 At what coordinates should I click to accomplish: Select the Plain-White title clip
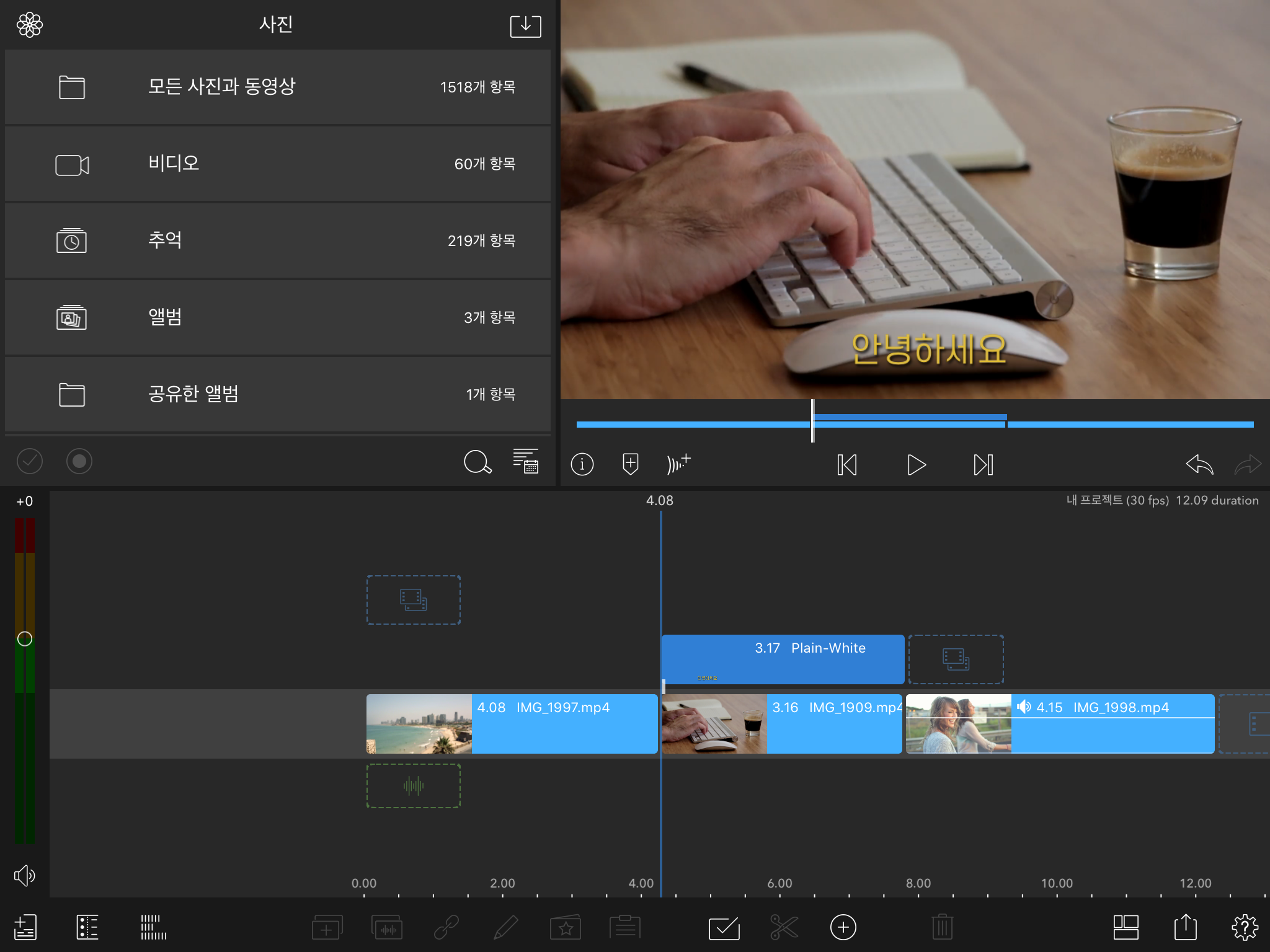click(783, 658)
